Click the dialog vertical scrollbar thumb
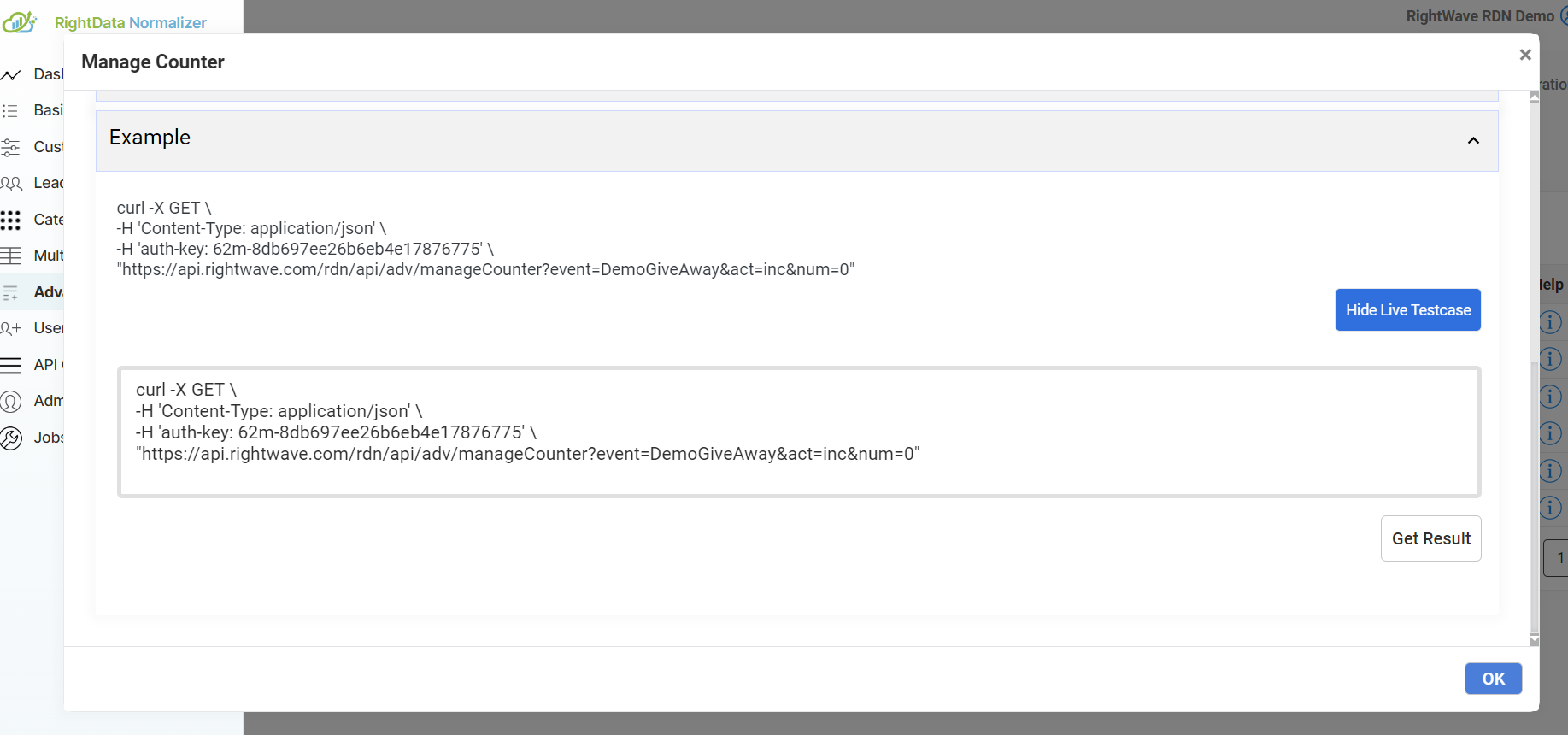 click(x=1535, y=496)
